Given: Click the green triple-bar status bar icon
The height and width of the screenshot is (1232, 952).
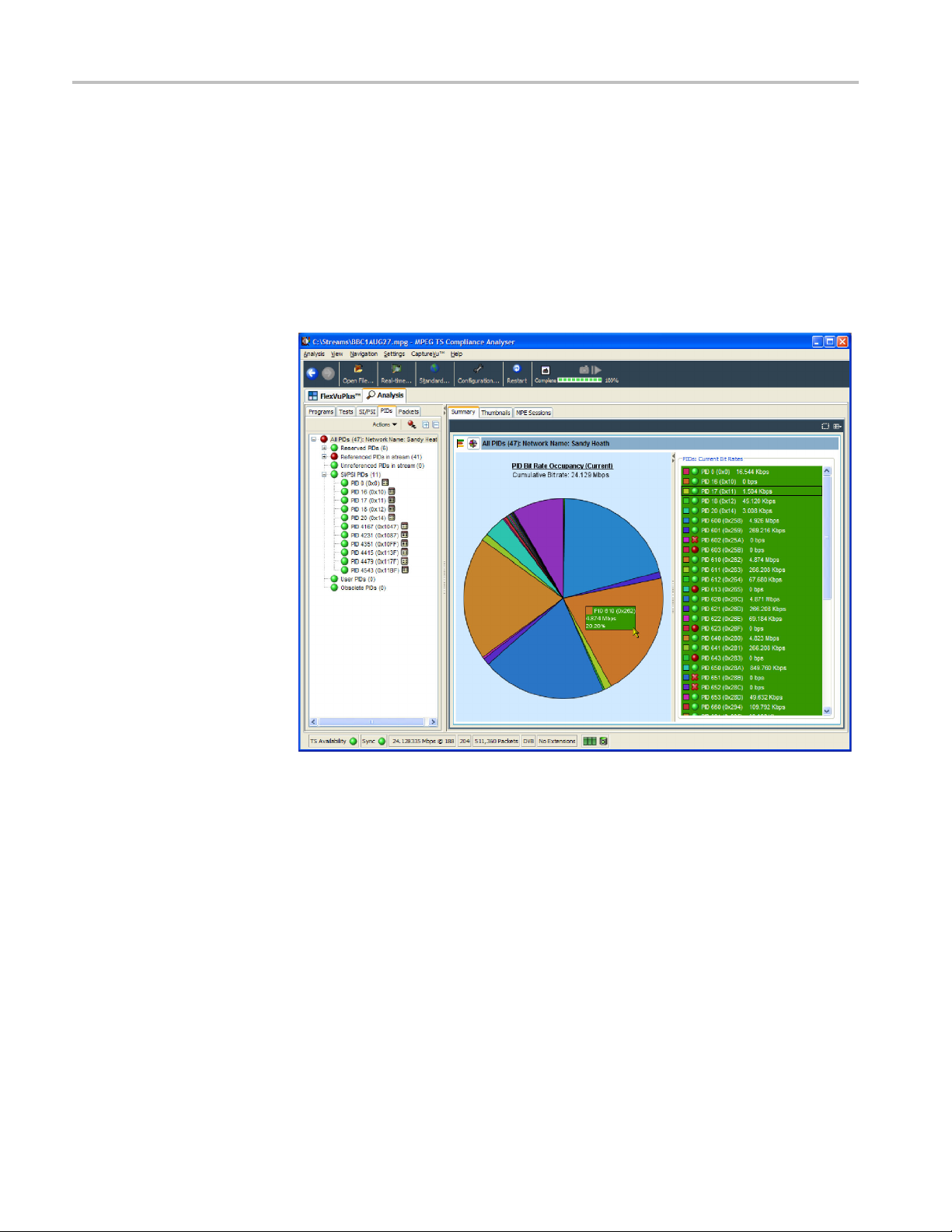Looking at the screenshot, I should (590, 741).
